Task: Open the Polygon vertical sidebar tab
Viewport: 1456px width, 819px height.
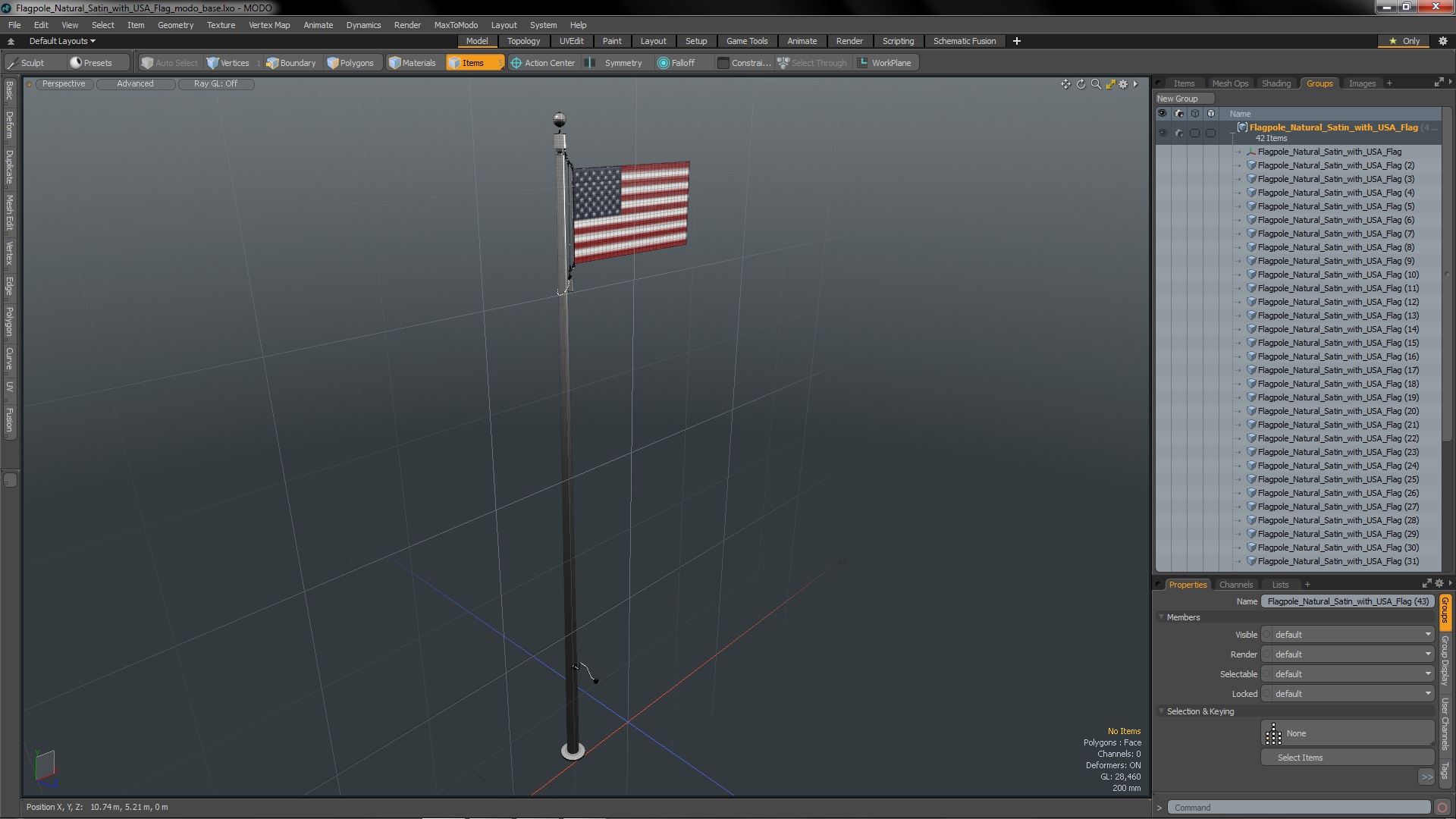Action: point(9,322)
